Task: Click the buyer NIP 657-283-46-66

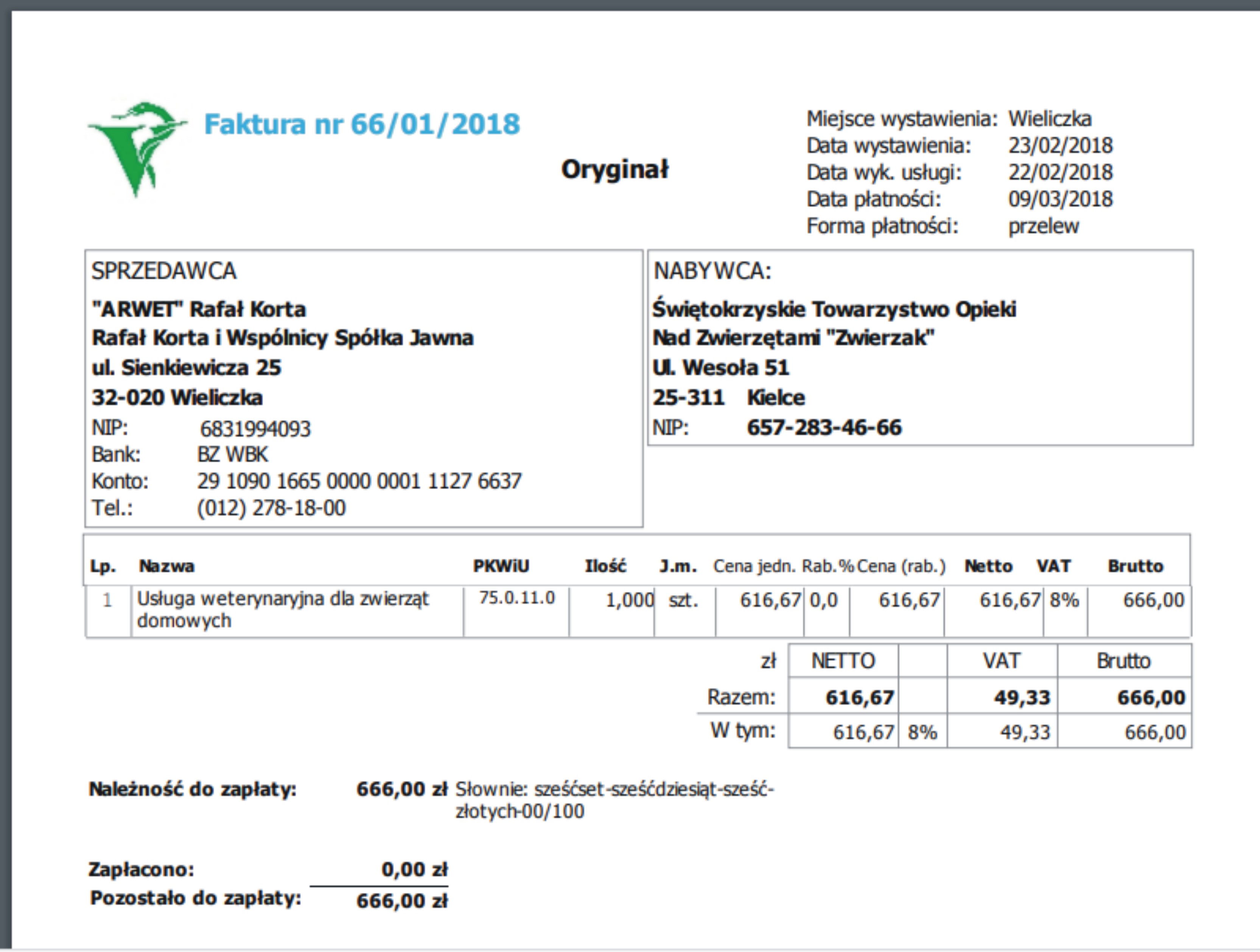Action: [824, 428]
